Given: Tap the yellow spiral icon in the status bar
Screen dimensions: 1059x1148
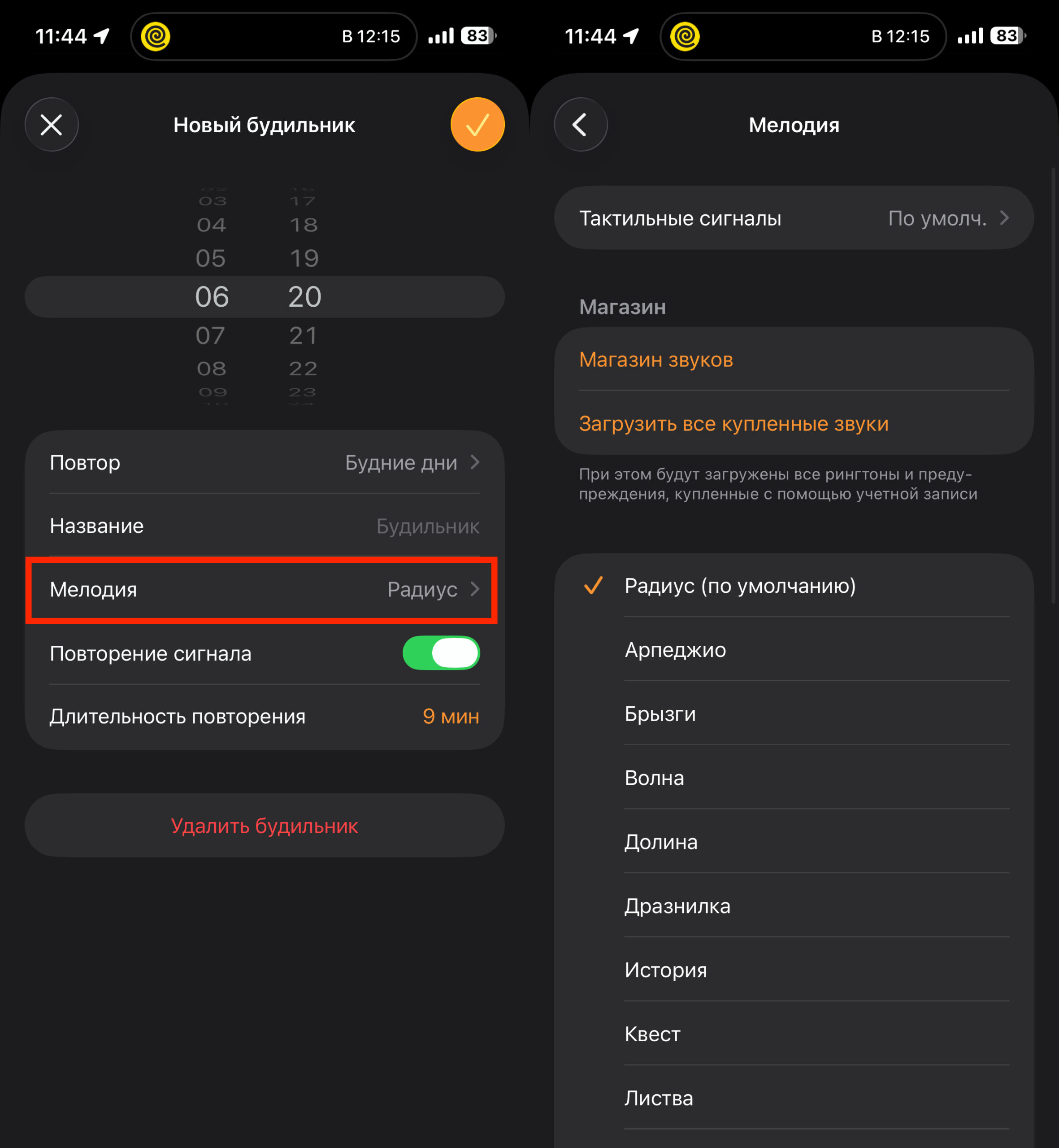Looking at the screenshot, I should tap(156, 36).
